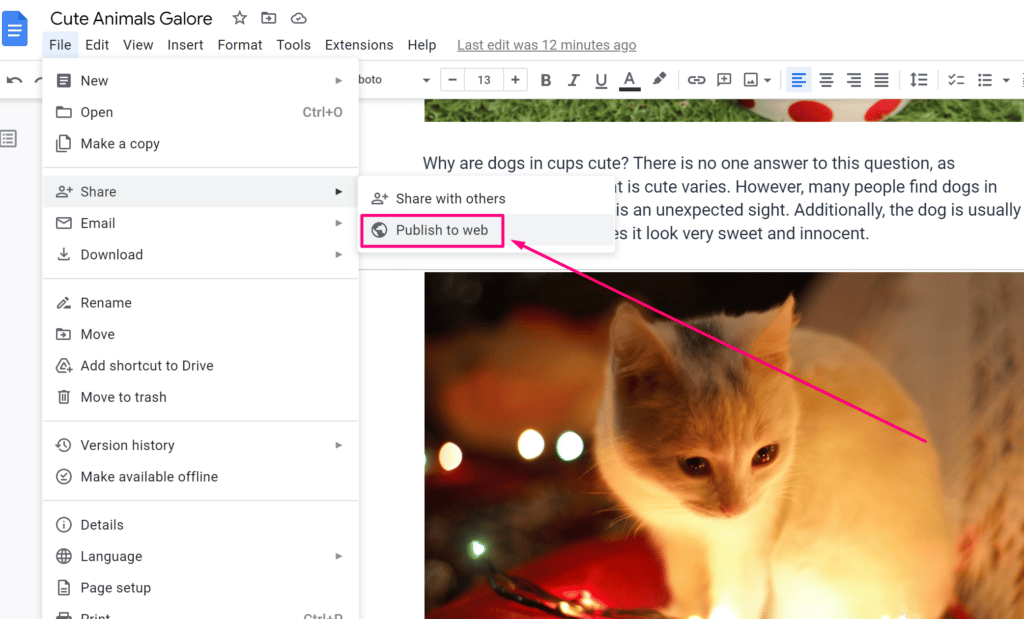Open the View menu
This screenshot has height=619, width=1024.
click(x=138, y=45)
